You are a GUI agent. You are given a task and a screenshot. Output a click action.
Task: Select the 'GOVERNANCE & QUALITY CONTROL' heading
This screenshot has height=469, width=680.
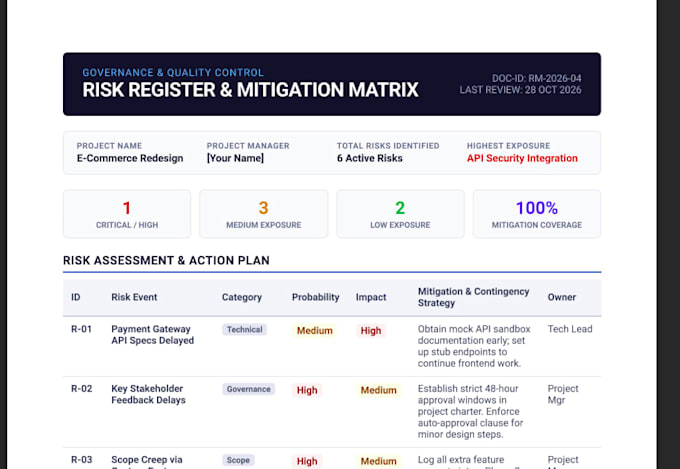[173, 72]
